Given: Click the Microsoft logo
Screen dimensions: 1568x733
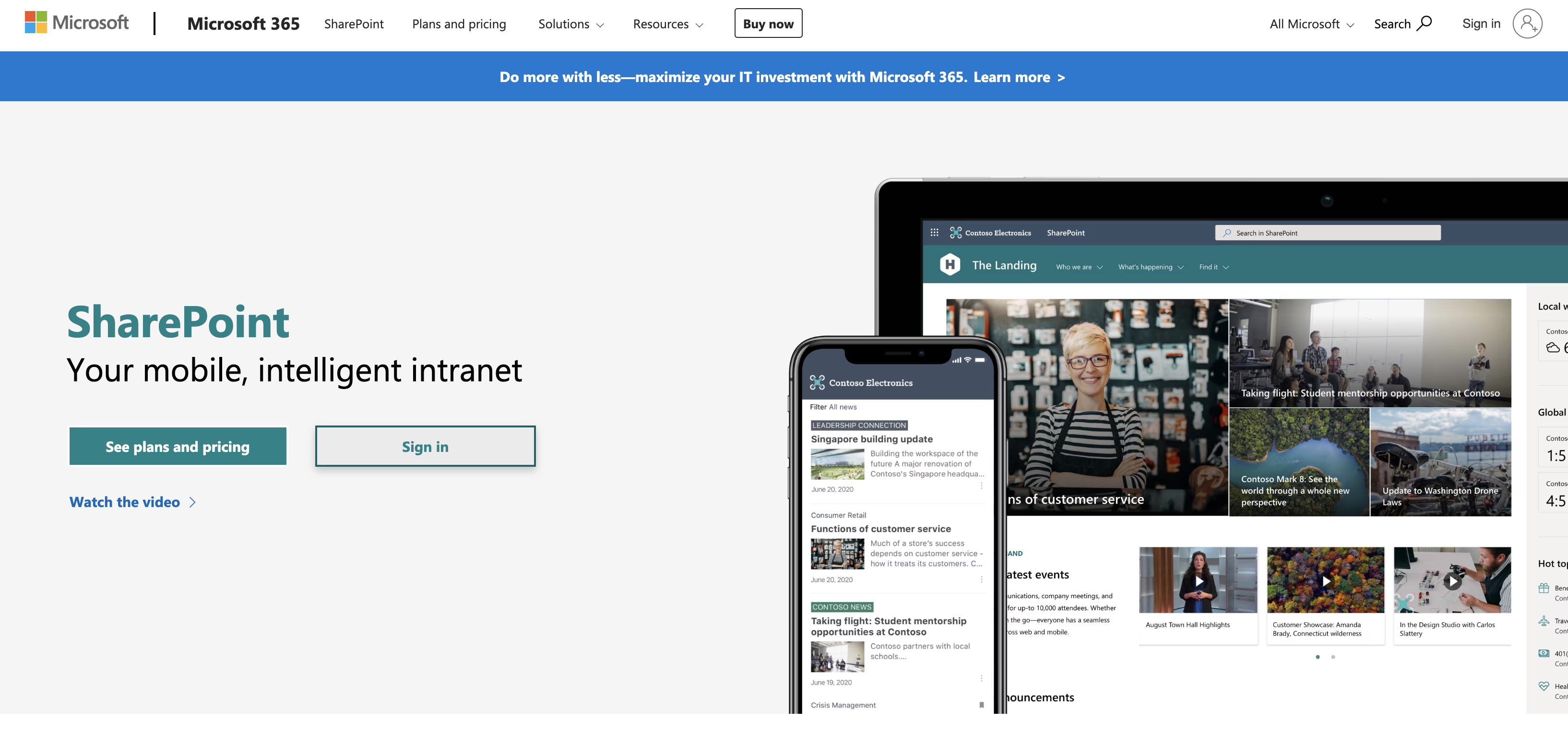Looking at the screenshot, I should (77, 23).
